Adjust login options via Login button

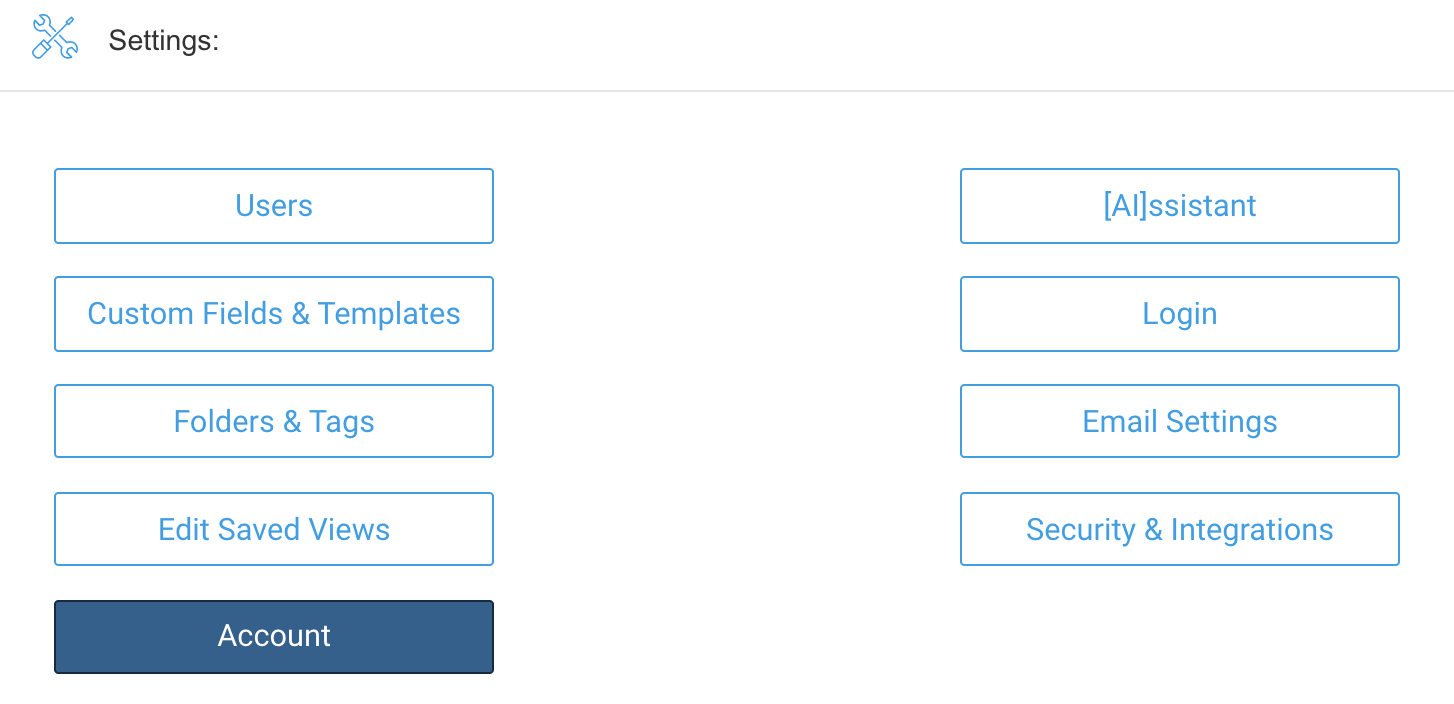click(1180, 314)
